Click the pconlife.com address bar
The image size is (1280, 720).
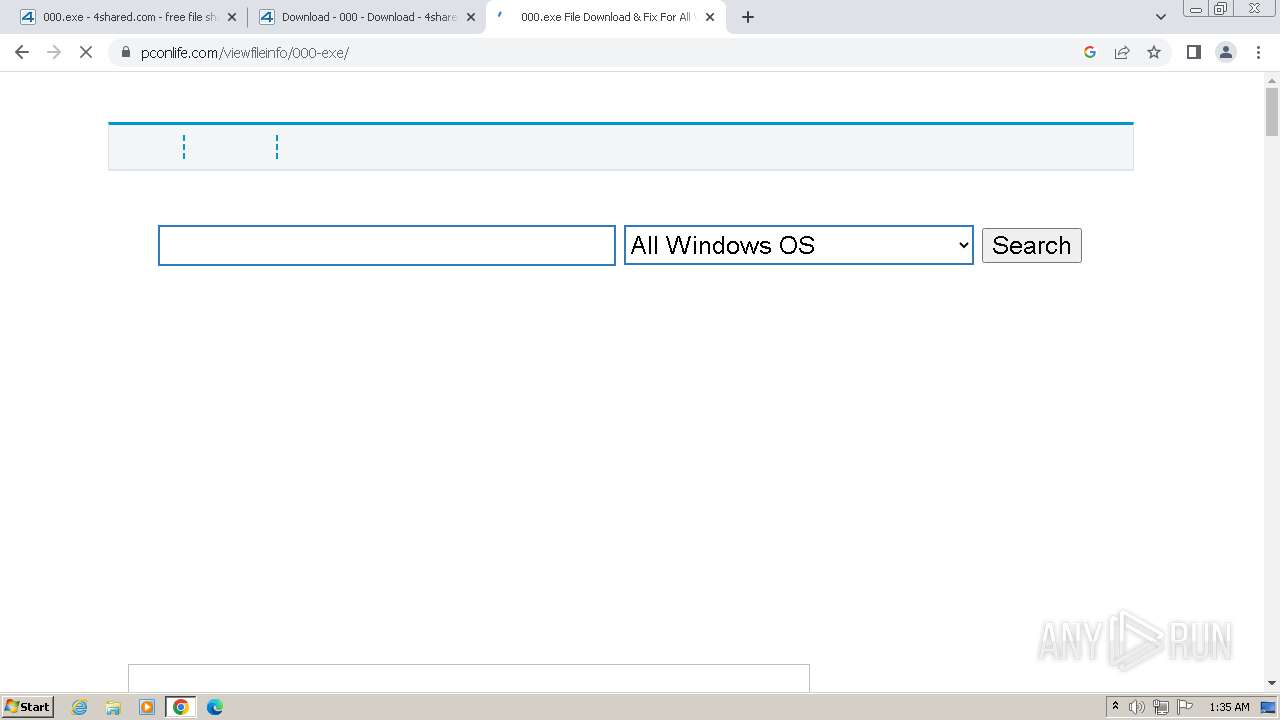tap(600, 53)
